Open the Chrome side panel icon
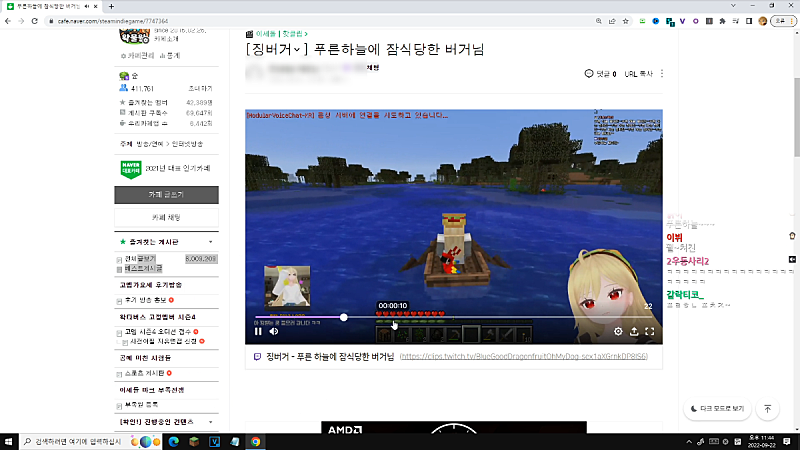 tap(749, 21)
